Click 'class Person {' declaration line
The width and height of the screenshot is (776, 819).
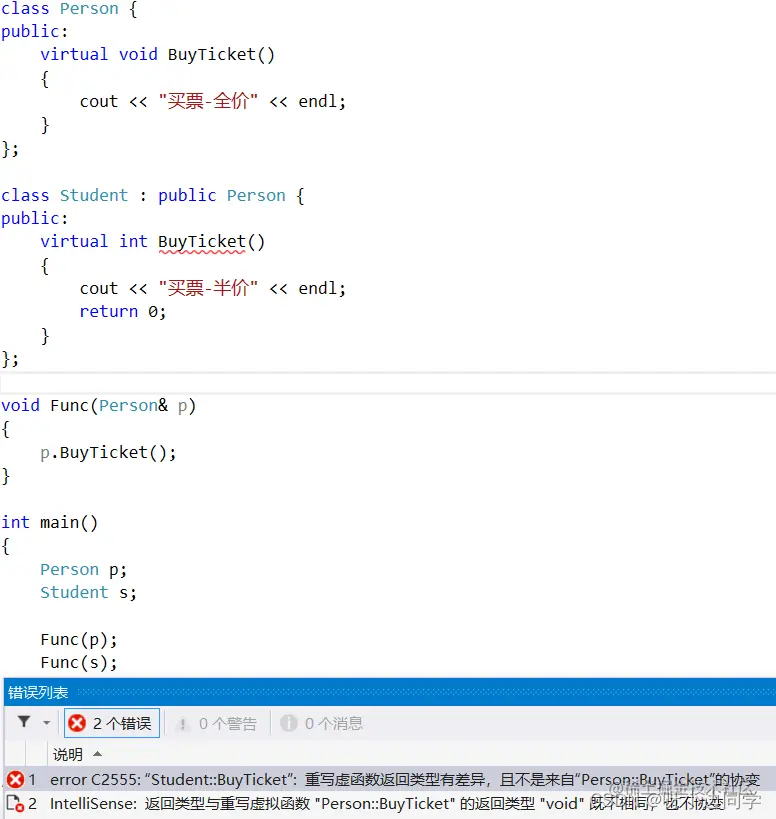coord(69,9)
